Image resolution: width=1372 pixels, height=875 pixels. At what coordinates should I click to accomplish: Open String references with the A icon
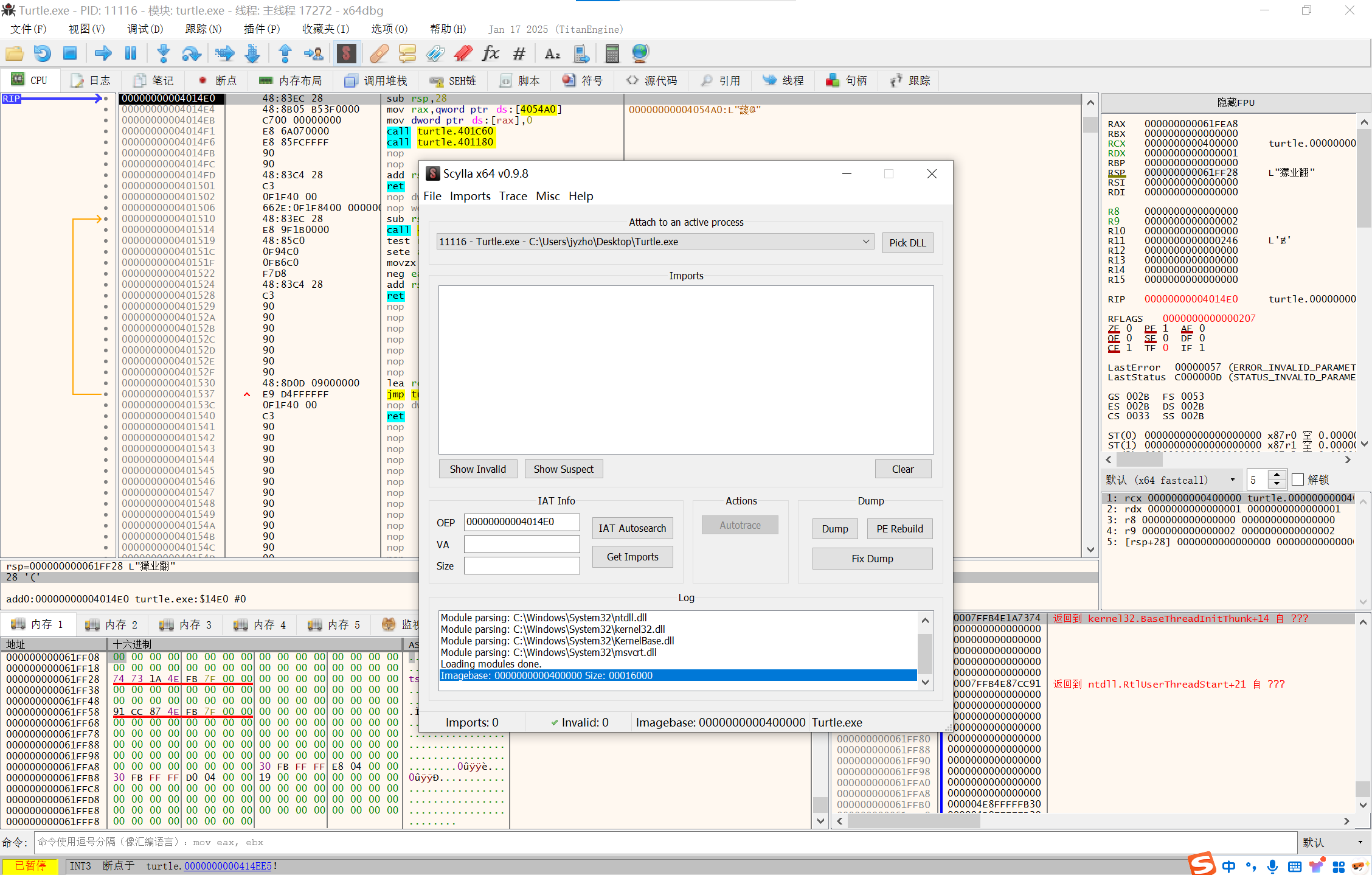point(552,54)
